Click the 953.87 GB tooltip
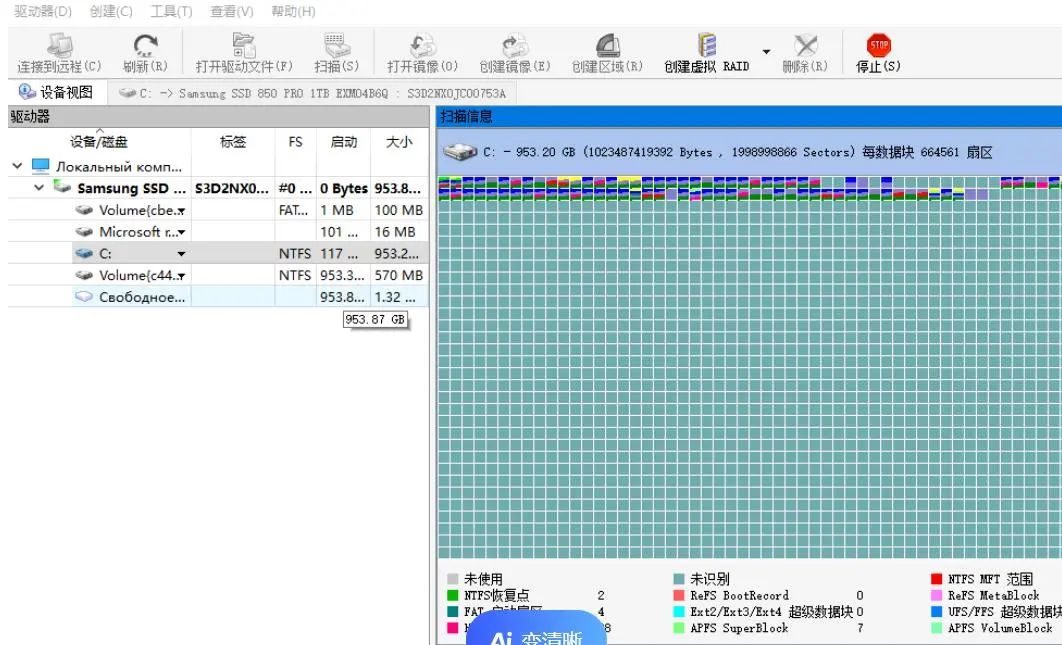1062x645 pixels. tap(375, 319)
